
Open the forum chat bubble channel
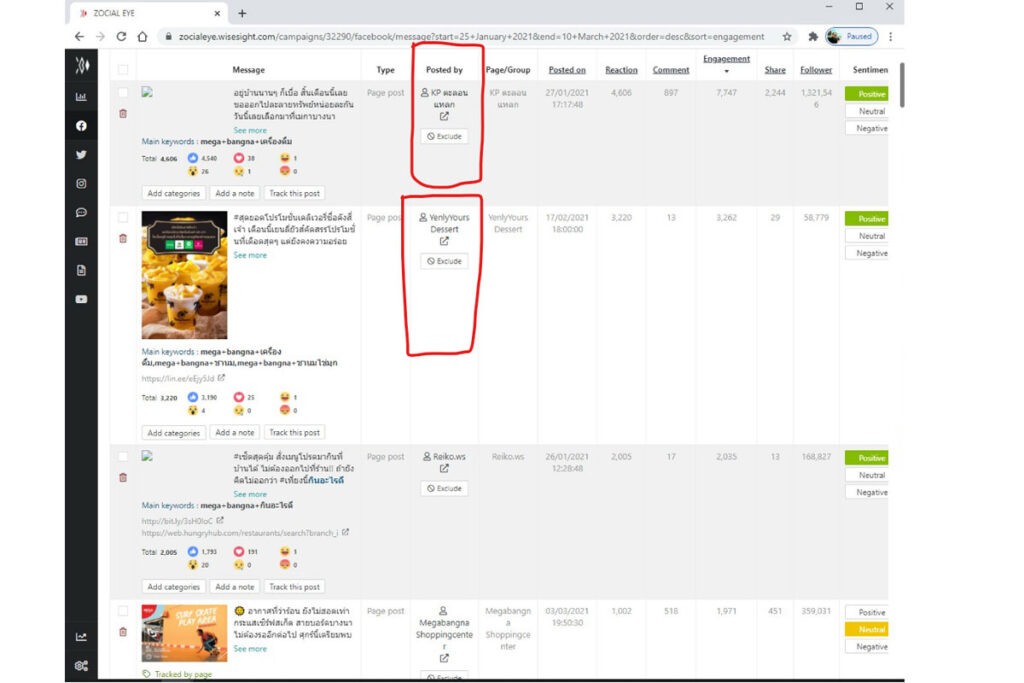point(81,212)
